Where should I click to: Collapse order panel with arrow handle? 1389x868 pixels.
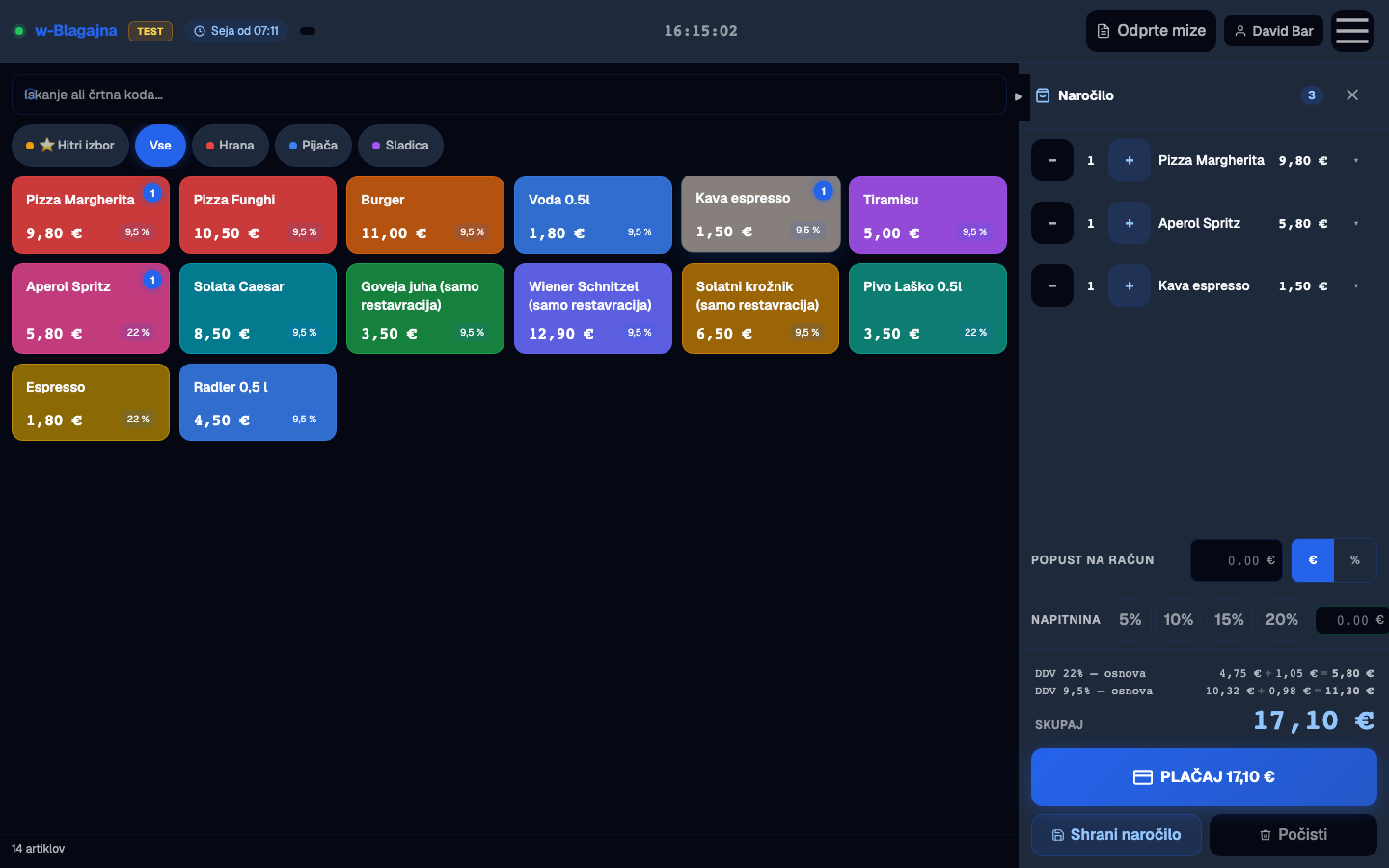coord(1019,96)
